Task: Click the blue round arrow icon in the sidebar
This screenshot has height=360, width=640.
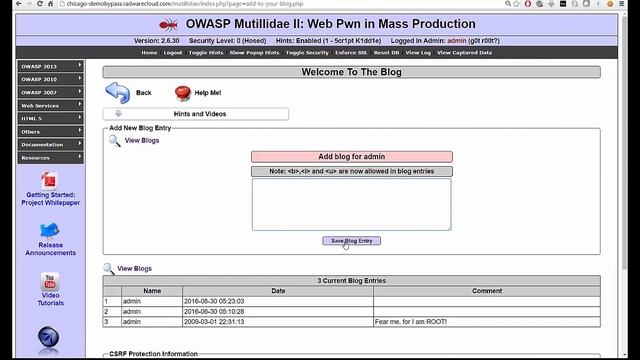Action: pos(49,338)
